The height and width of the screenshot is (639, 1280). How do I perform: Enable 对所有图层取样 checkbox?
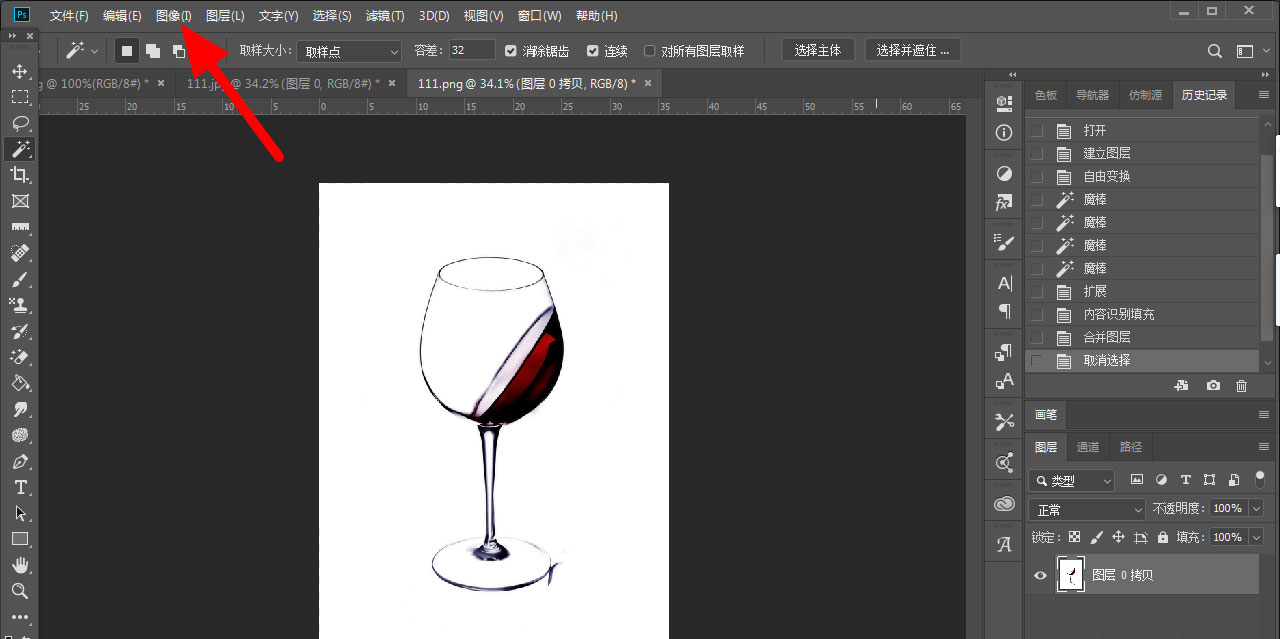pyautogui.click(x=650, y=50)
